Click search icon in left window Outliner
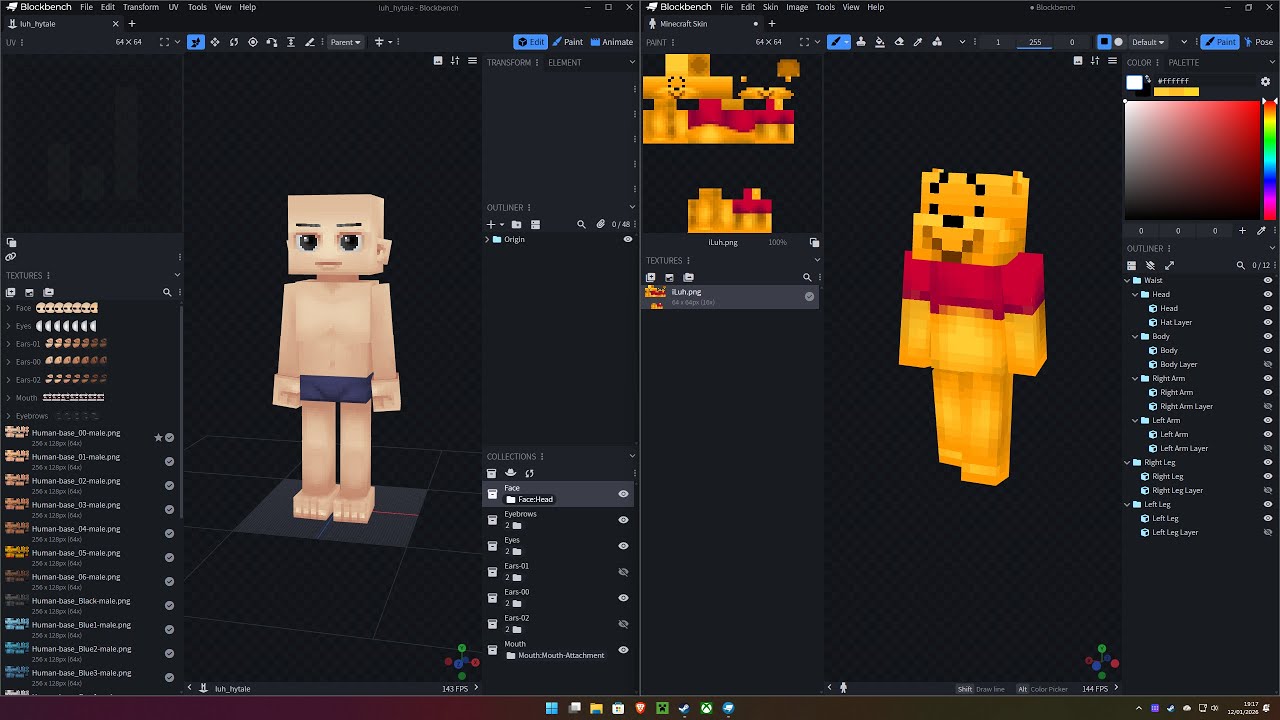 click(x=581, y=224)
